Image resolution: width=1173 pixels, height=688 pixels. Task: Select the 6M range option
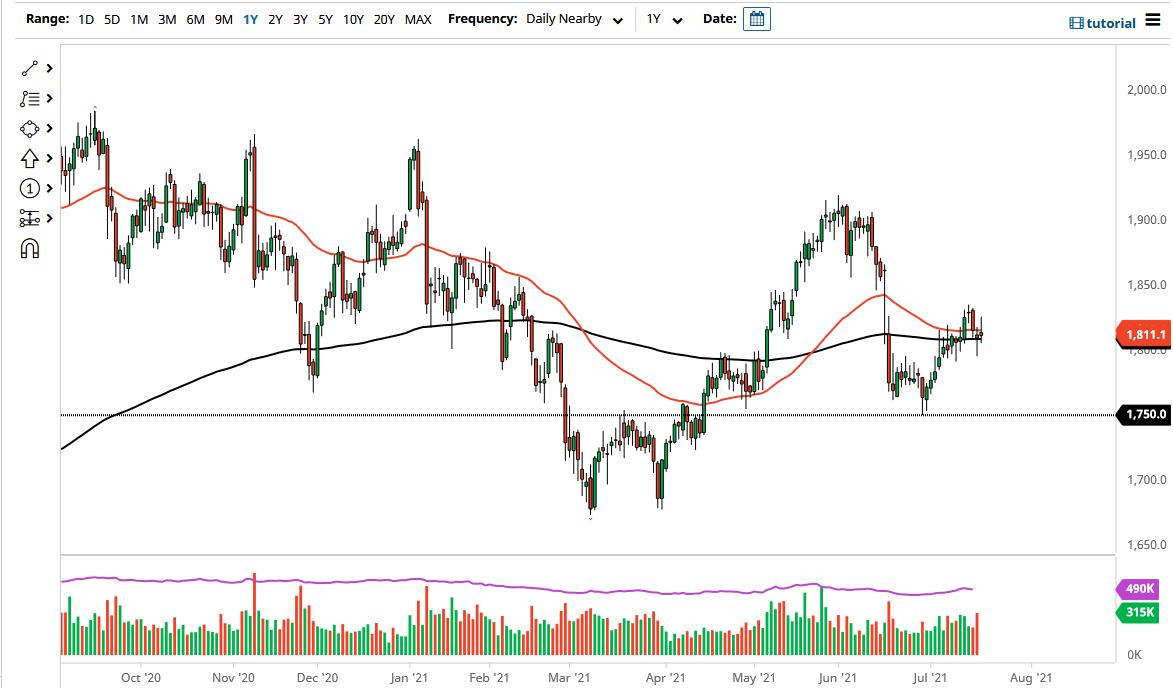195,19
